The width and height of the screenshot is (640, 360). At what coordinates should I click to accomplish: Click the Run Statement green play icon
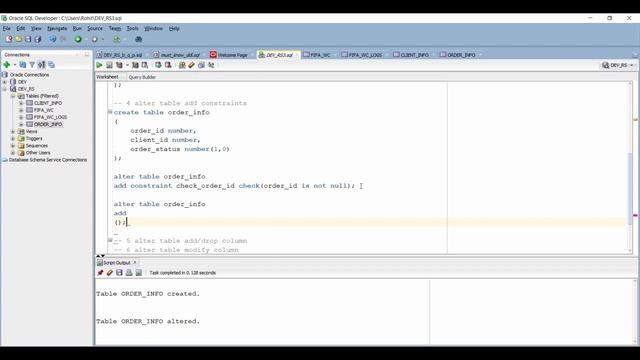click(99, 65)
